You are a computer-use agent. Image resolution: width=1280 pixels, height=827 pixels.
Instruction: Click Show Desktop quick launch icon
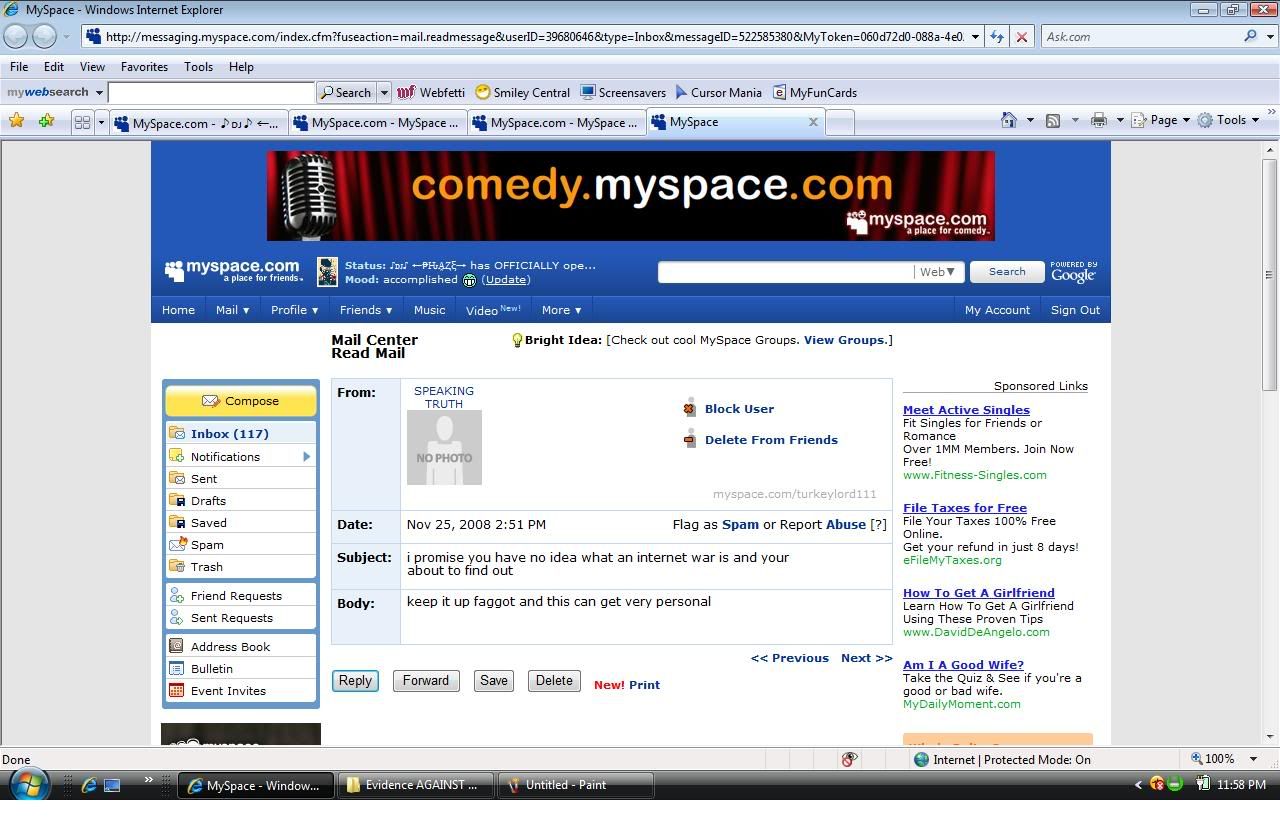pyautogui.click(x=112, y=785)
